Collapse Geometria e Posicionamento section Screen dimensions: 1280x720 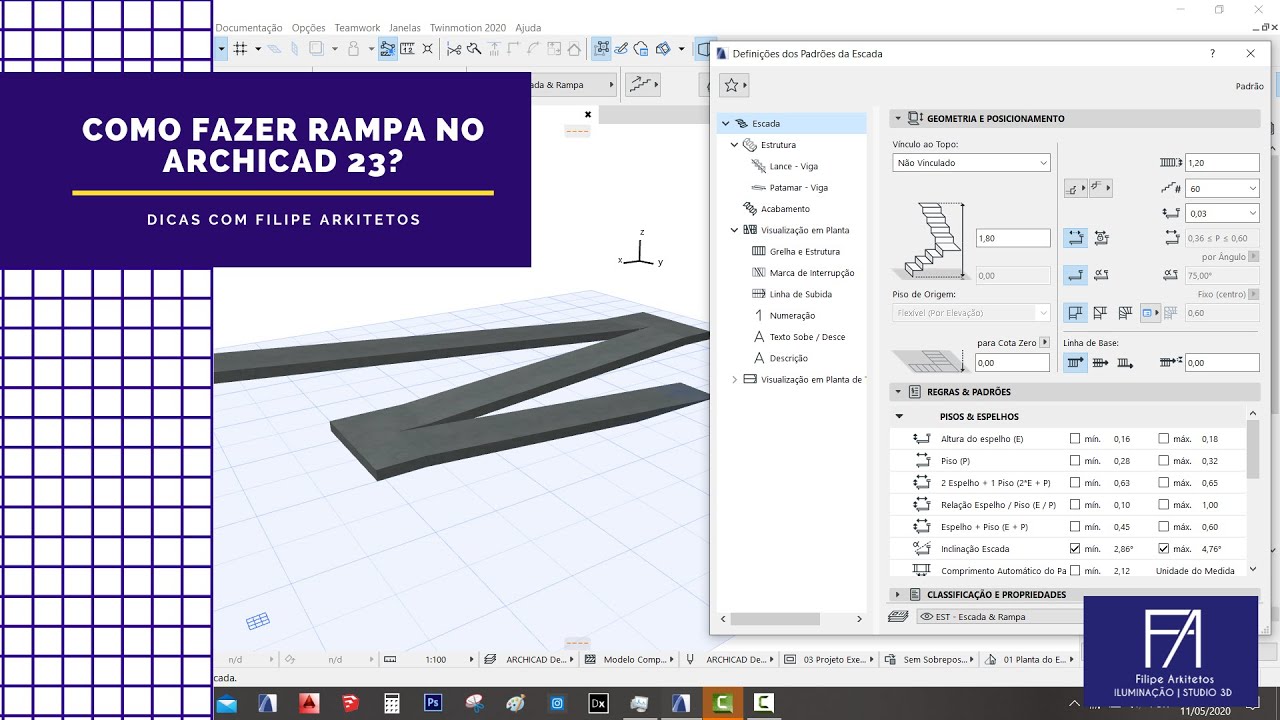(897, 118)
